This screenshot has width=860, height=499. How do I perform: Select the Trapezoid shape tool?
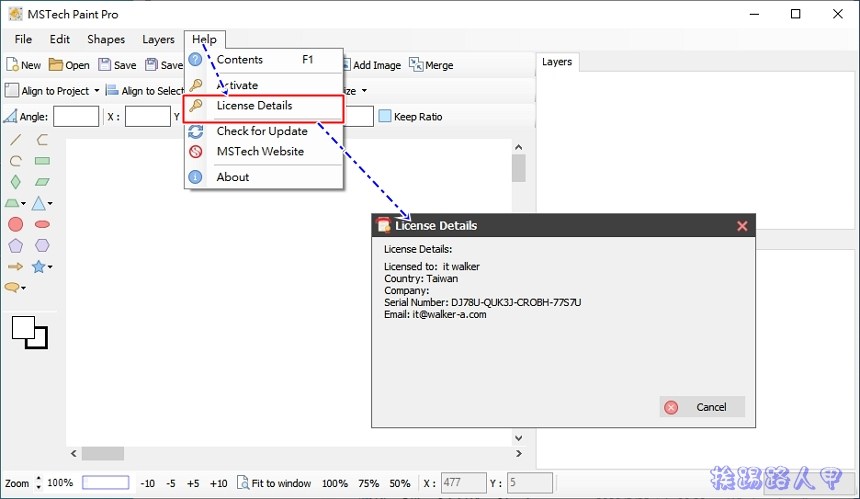tap(12, 203)
